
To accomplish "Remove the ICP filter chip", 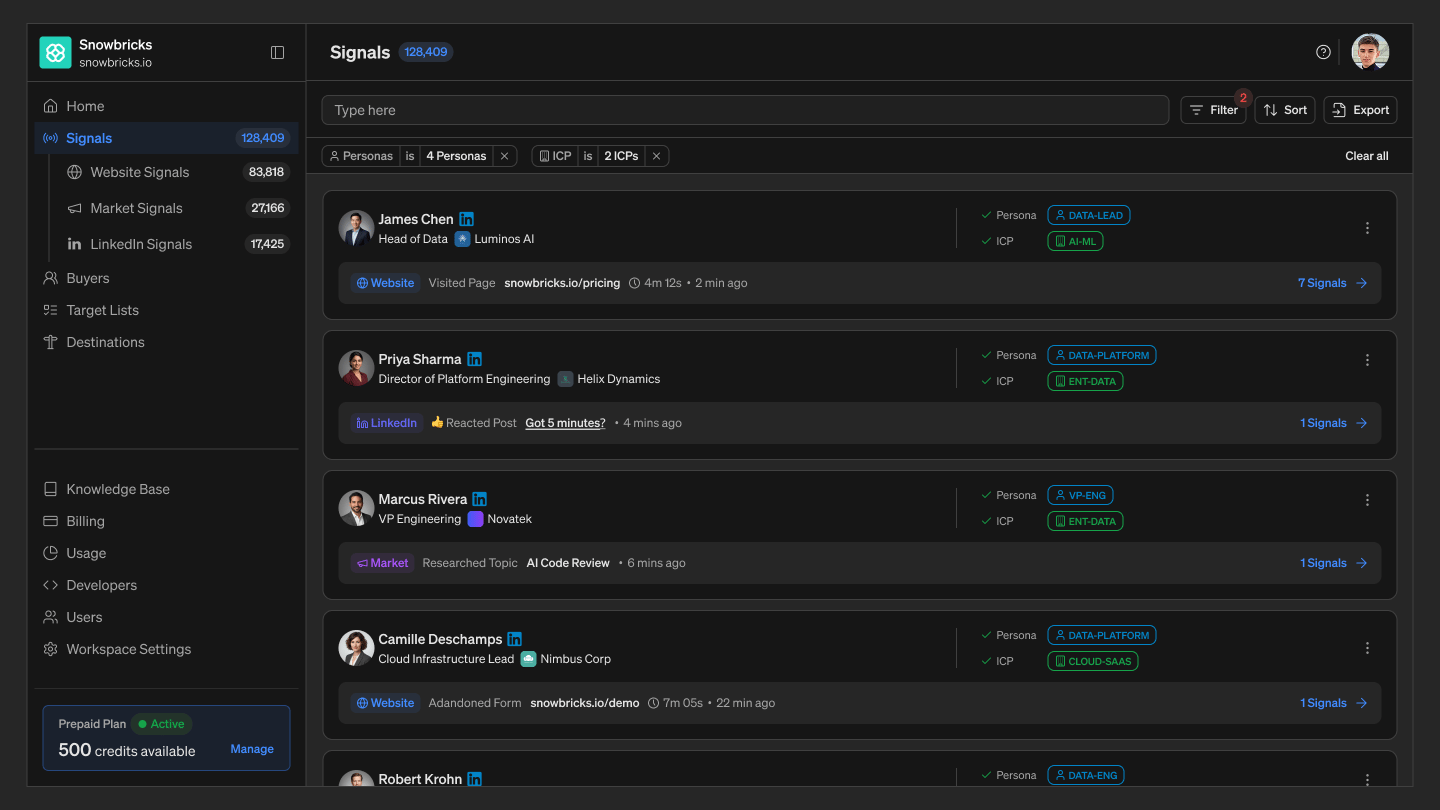I will pyautogui.click(x=657, y=156).
